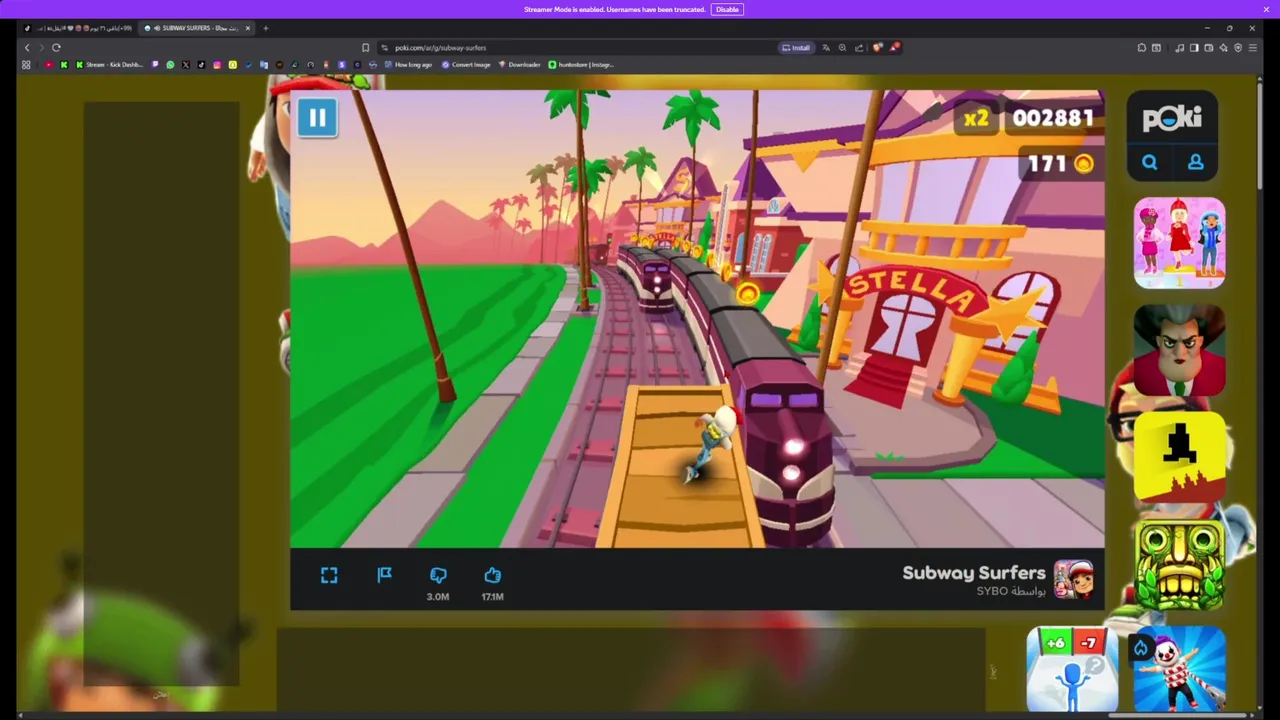Dismiss the Streamer Mode banner
Viewport: 1280px width, 720px height.
coord(1266,9)
